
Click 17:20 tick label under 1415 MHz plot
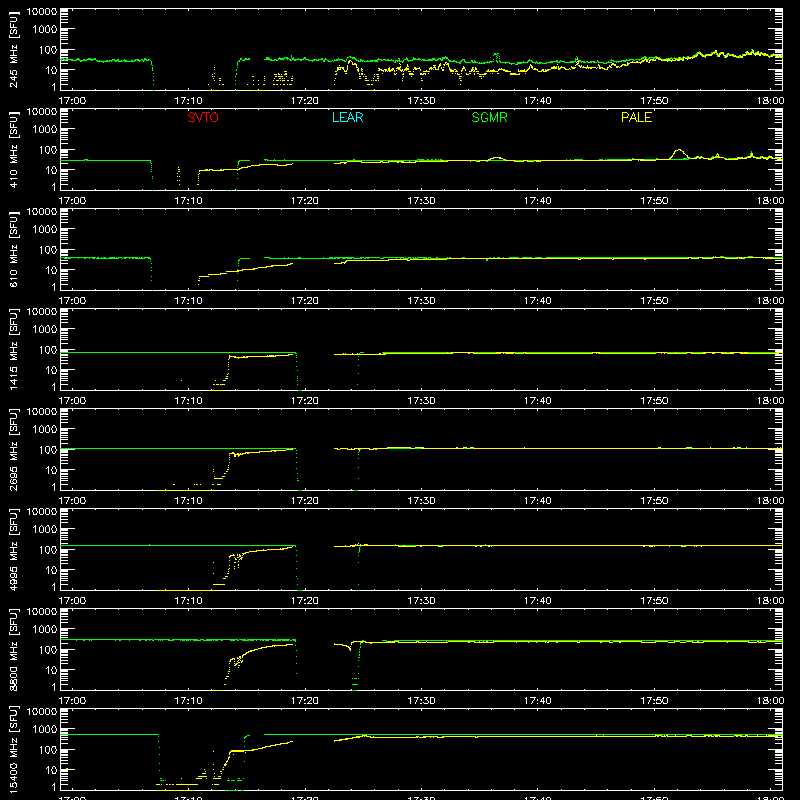(x=305, y=401)
